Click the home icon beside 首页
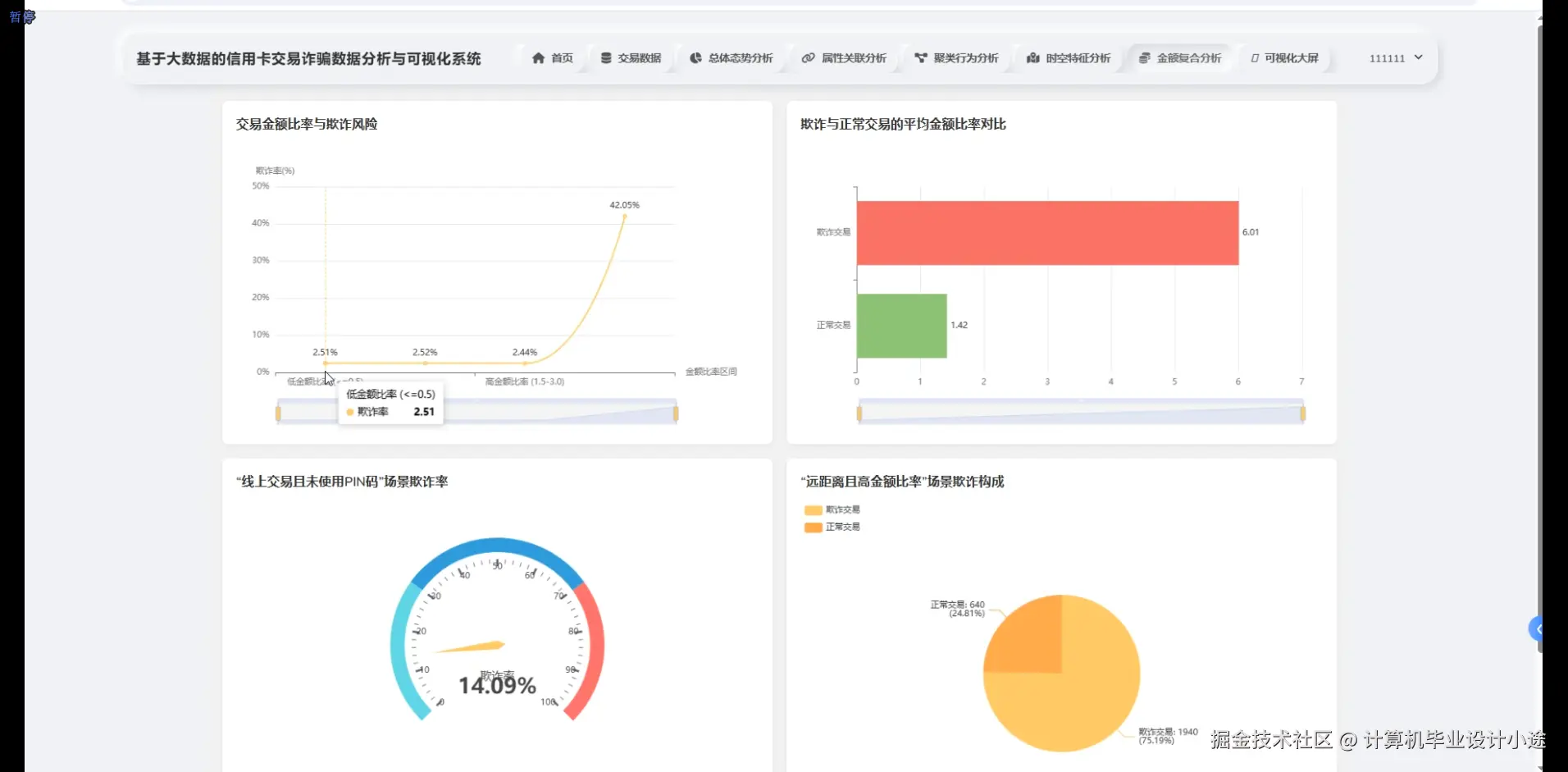This screenshot has height=772, width=1568. coord(538,58)
